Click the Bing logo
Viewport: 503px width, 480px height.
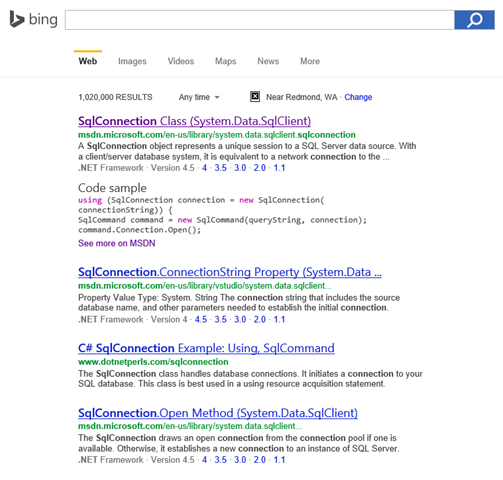[x=33, y=19]
